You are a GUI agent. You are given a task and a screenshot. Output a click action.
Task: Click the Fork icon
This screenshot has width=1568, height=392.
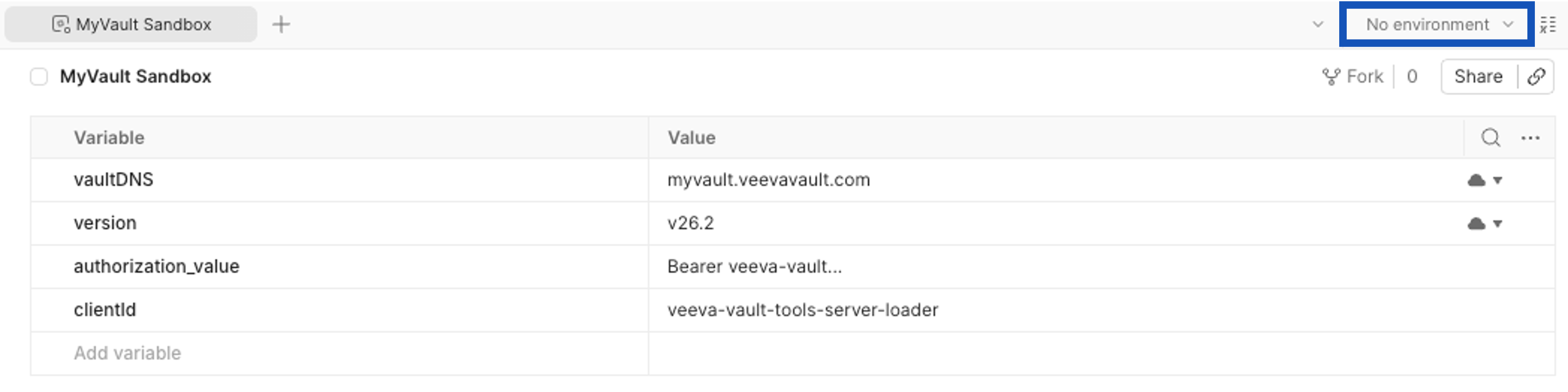(x=1331, y=77)
